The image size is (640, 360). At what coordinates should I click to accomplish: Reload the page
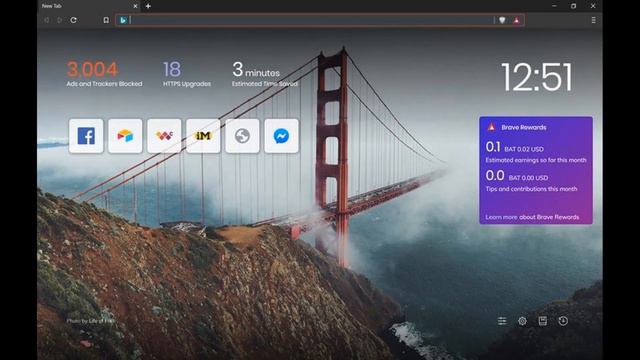click(x=73, y=20)
